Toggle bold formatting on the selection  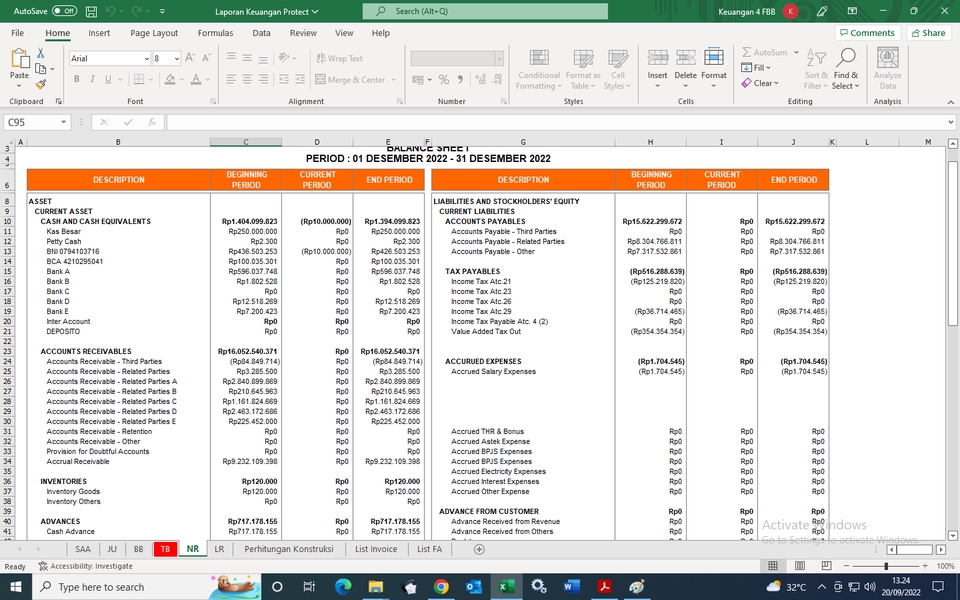pos(77,78)
